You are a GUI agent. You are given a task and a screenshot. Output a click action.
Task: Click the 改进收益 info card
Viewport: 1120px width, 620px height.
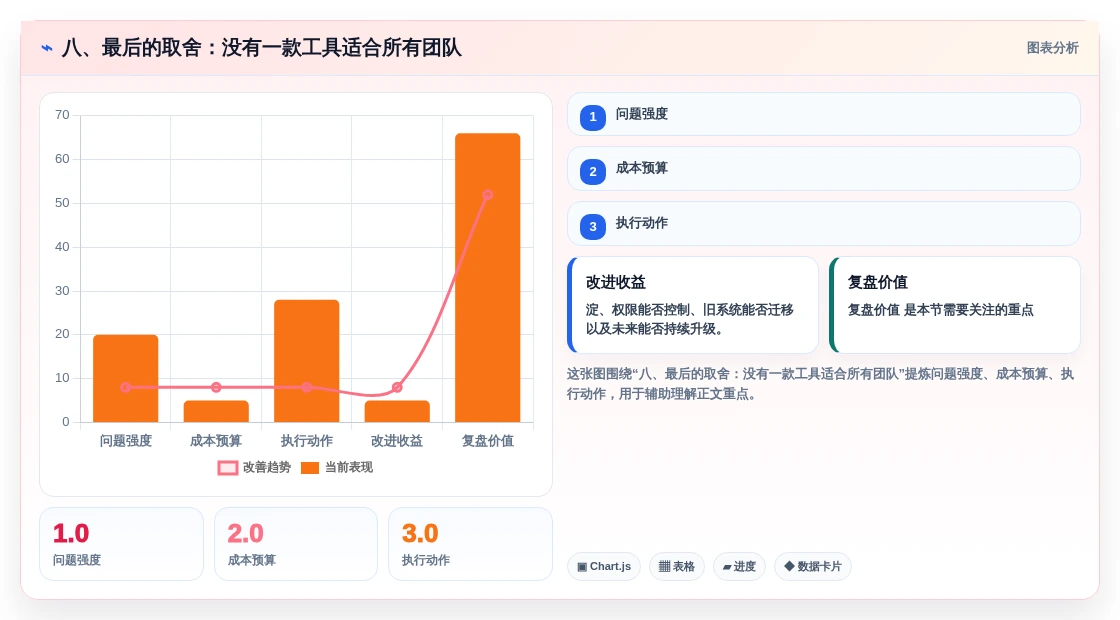pos(693,305)
